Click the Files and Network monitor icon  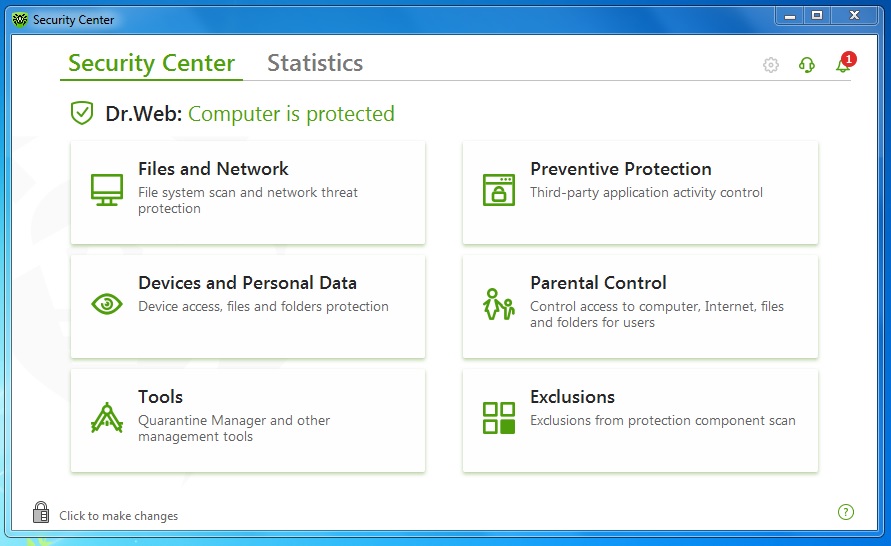[107, 190]
